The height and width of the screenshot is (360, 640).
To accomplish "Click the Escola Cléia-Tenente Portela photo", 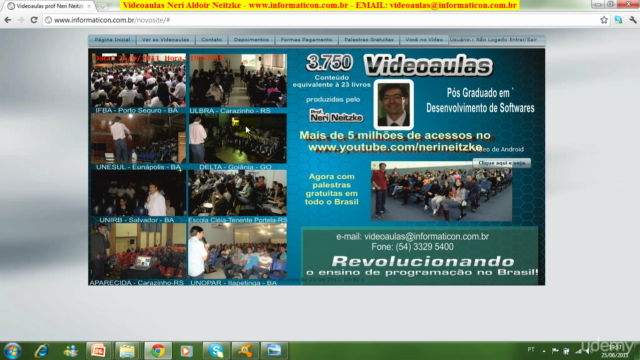I will coord(238,193).
